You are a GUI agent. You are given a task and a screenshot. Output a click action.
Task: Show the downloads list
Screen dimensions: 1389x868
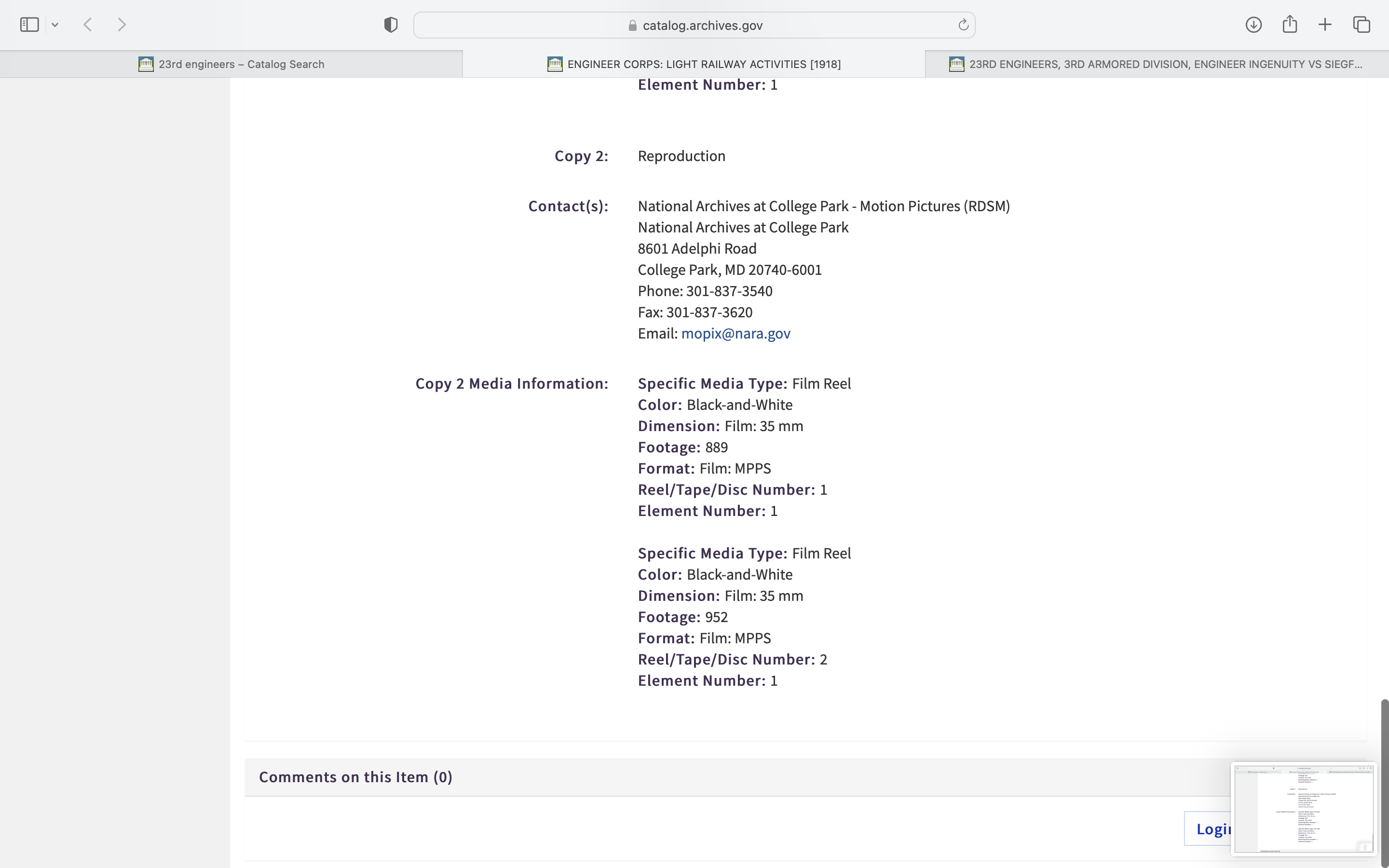(1253, 25)
